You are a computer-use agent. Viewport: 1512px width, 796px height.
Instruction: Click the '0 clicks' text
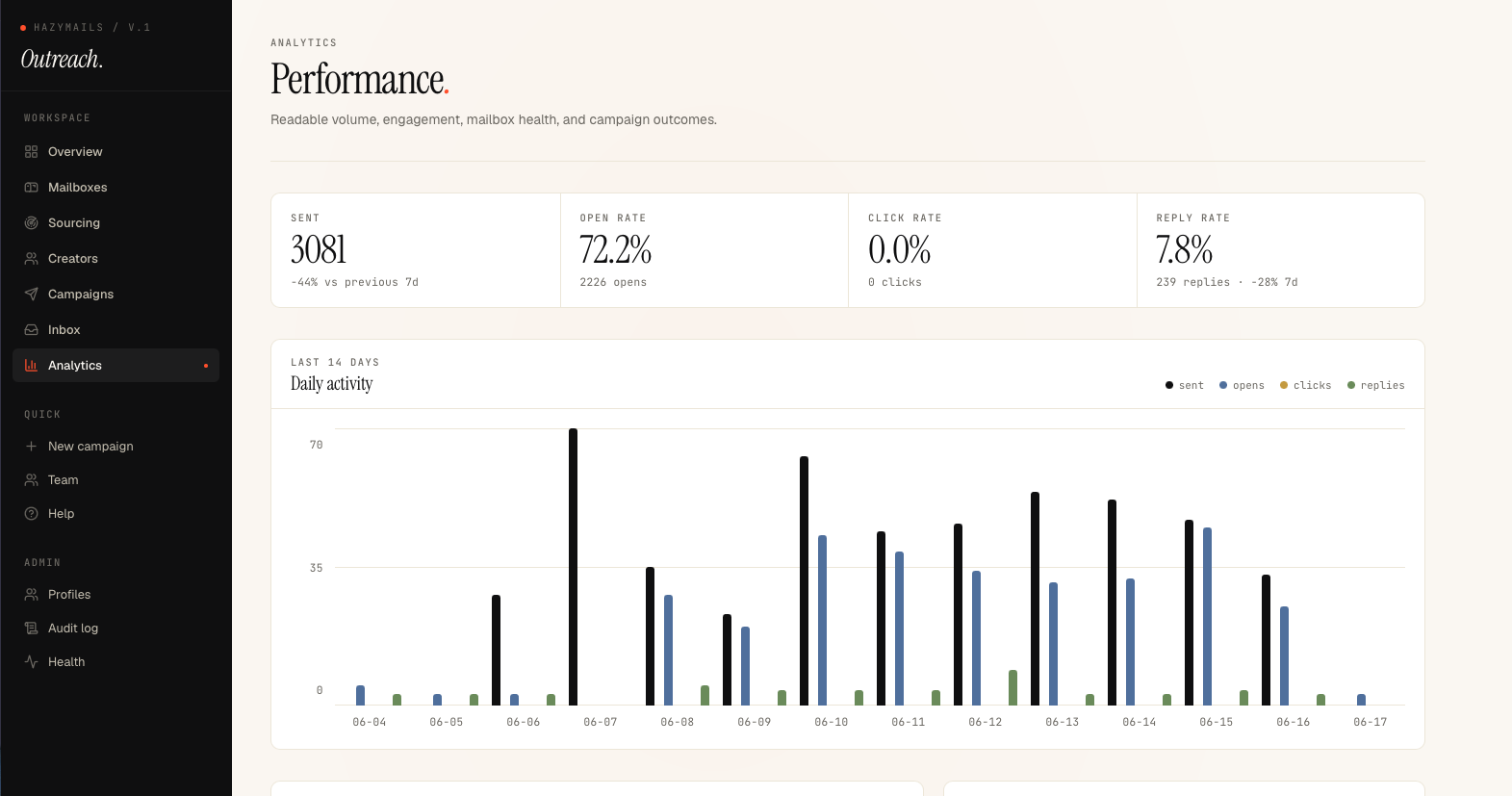(x=894, y=282)
